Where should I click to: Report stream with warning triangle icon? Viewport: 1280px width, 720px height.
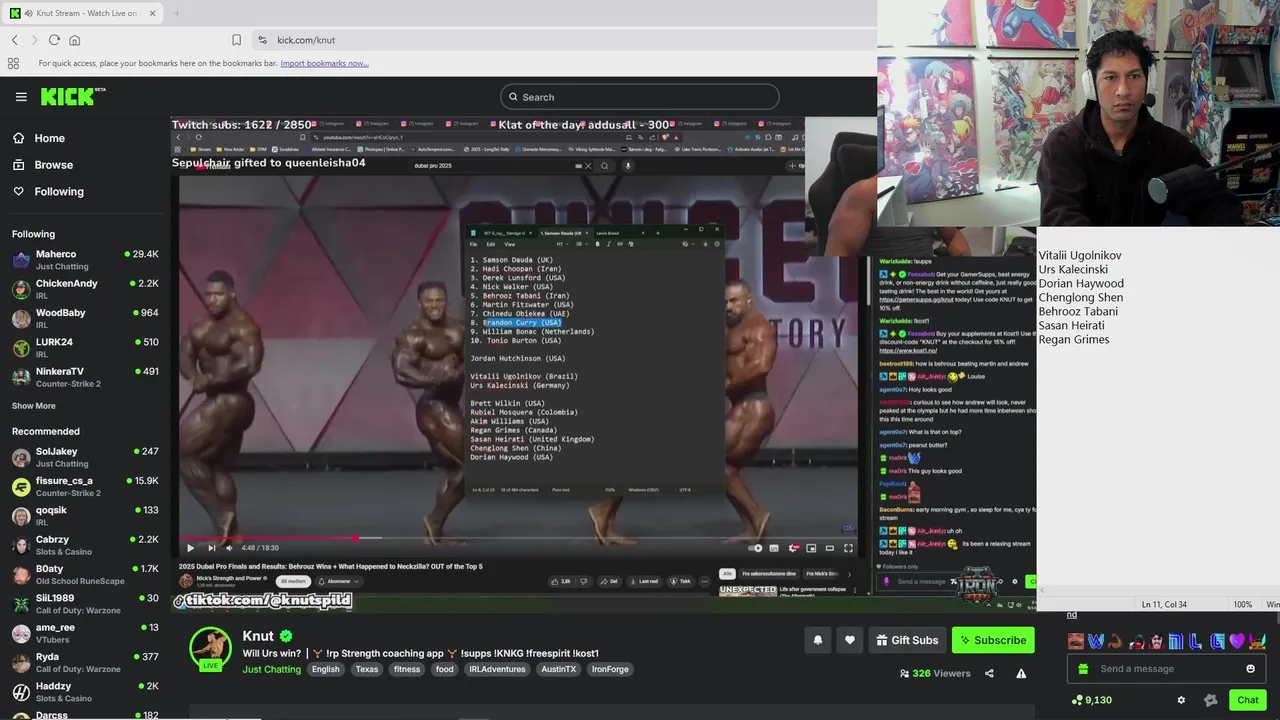pos(1021,673)
